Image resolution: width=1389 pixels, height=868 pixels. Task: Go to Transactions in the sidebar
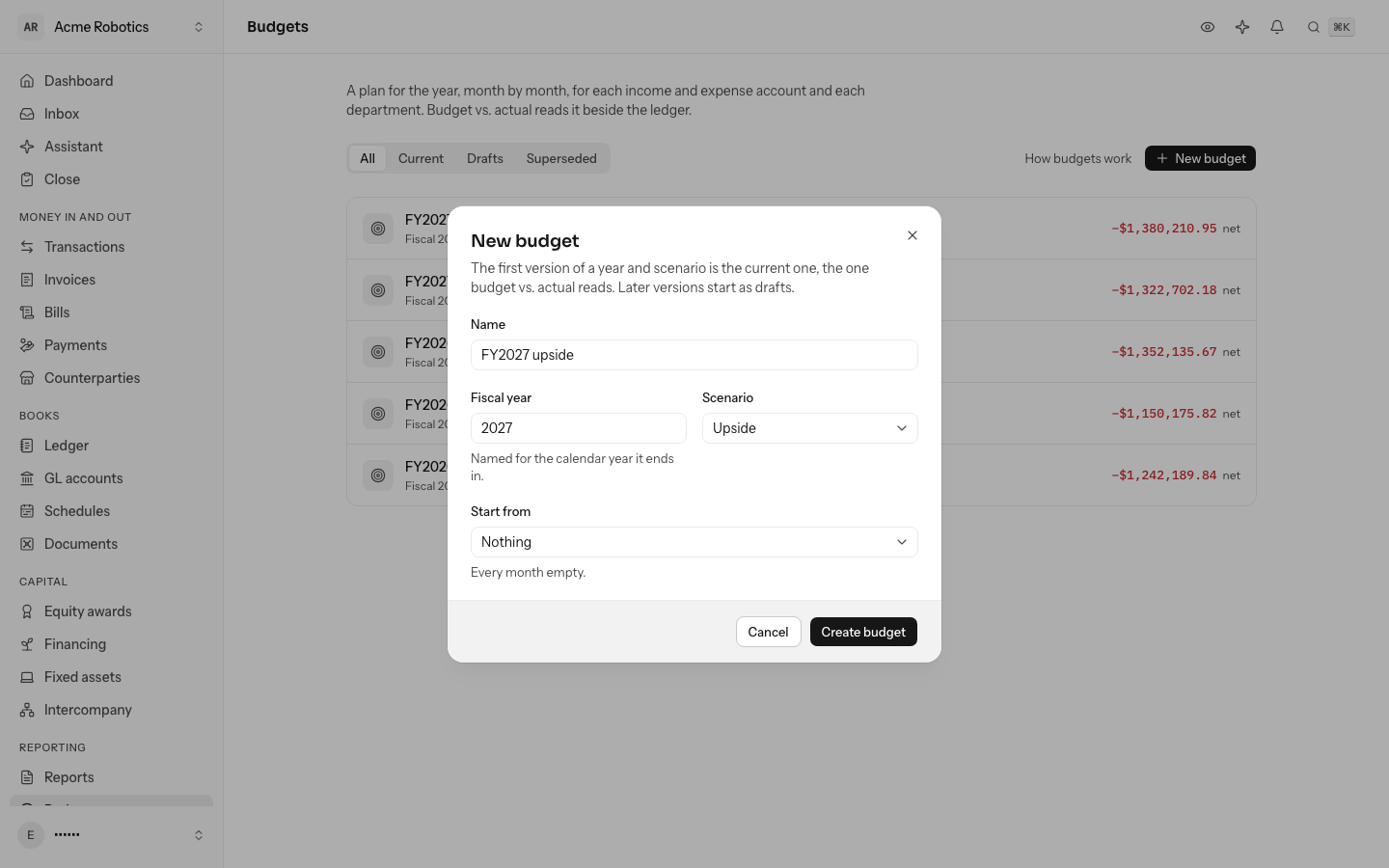point(111,247)
